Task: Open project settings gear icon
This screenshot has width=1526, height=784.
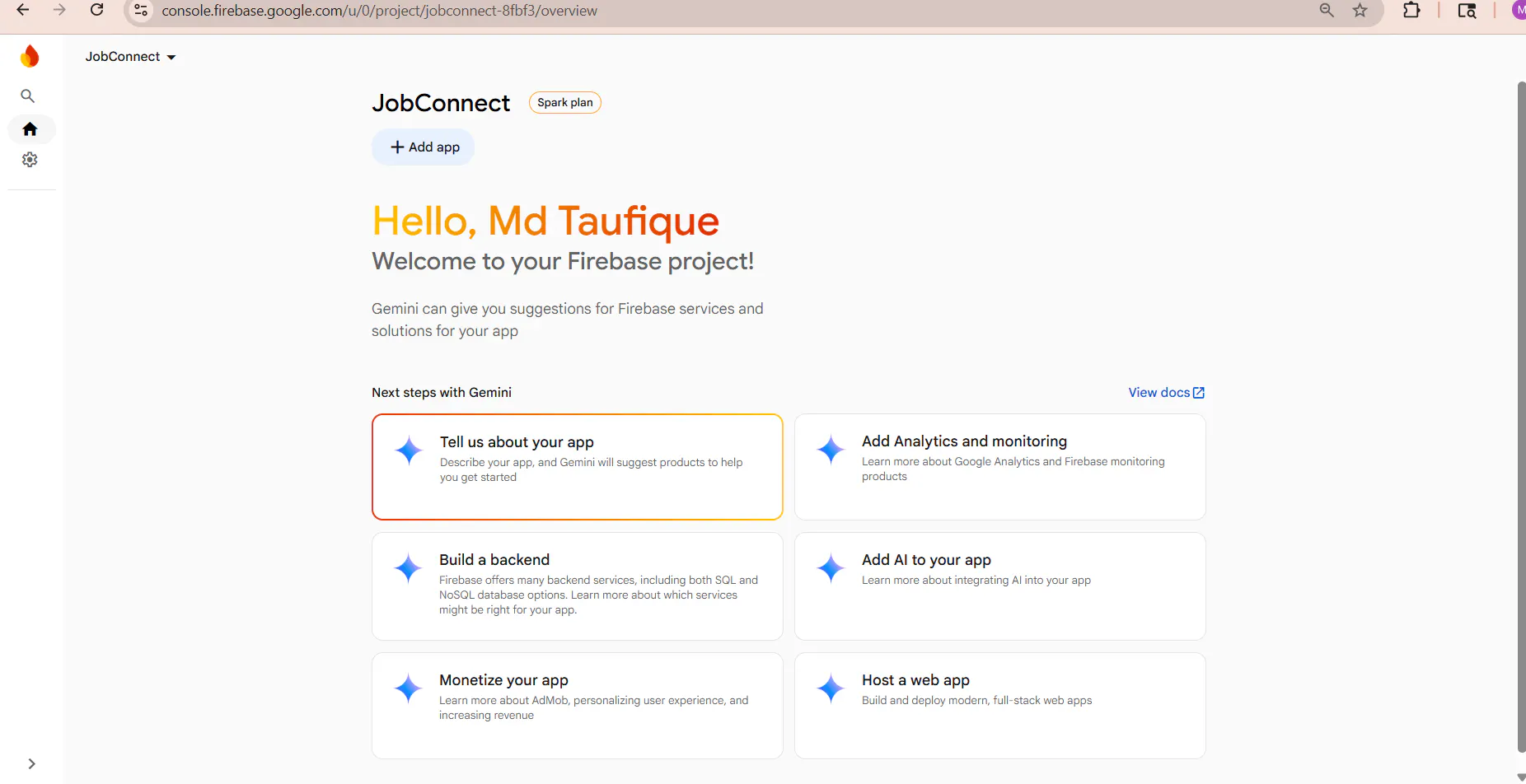Action: [x=30, y=160]
